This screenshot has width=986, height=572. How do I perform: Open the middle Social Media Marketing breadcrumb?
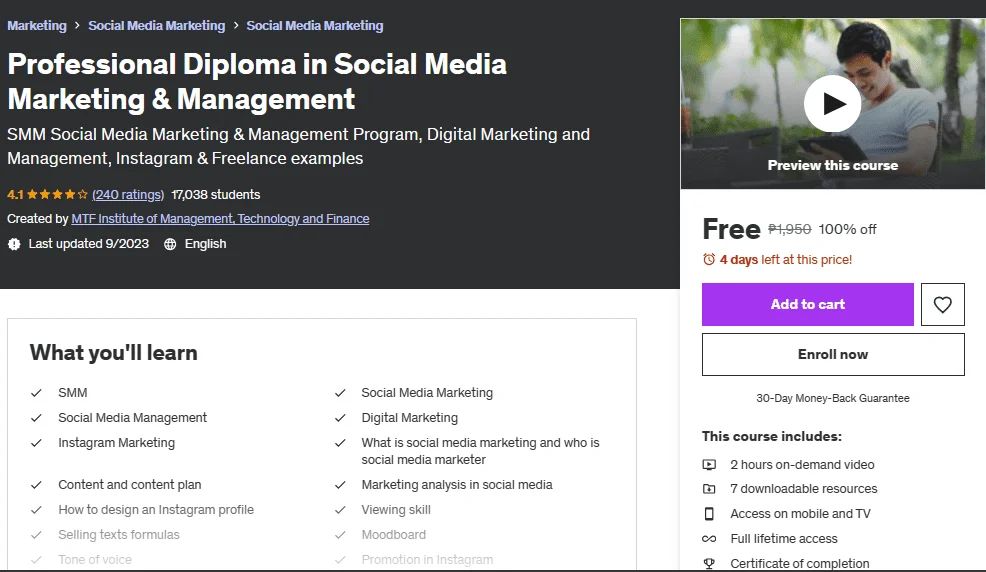[x=157, y=26]
